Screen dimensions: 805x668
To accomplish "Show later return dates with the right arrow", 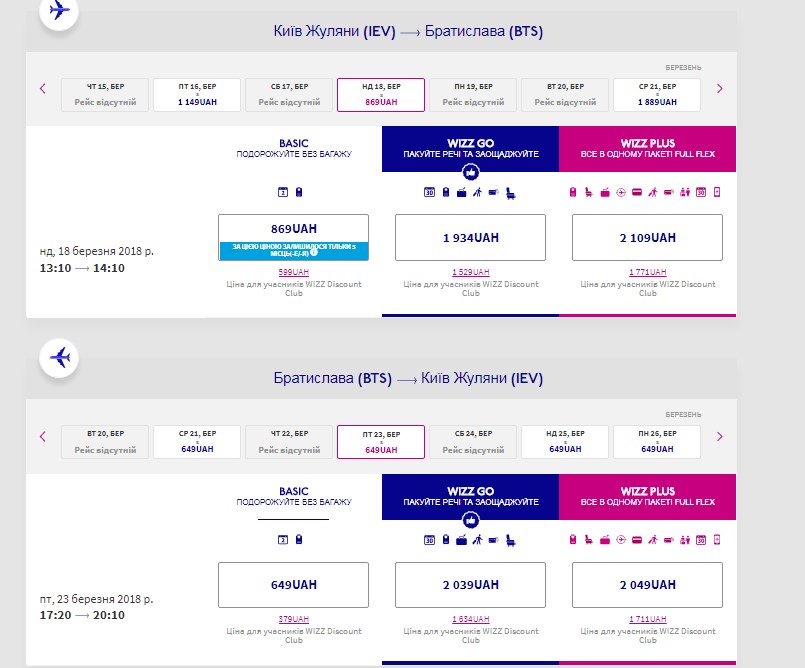I will [x=719, y=436].
